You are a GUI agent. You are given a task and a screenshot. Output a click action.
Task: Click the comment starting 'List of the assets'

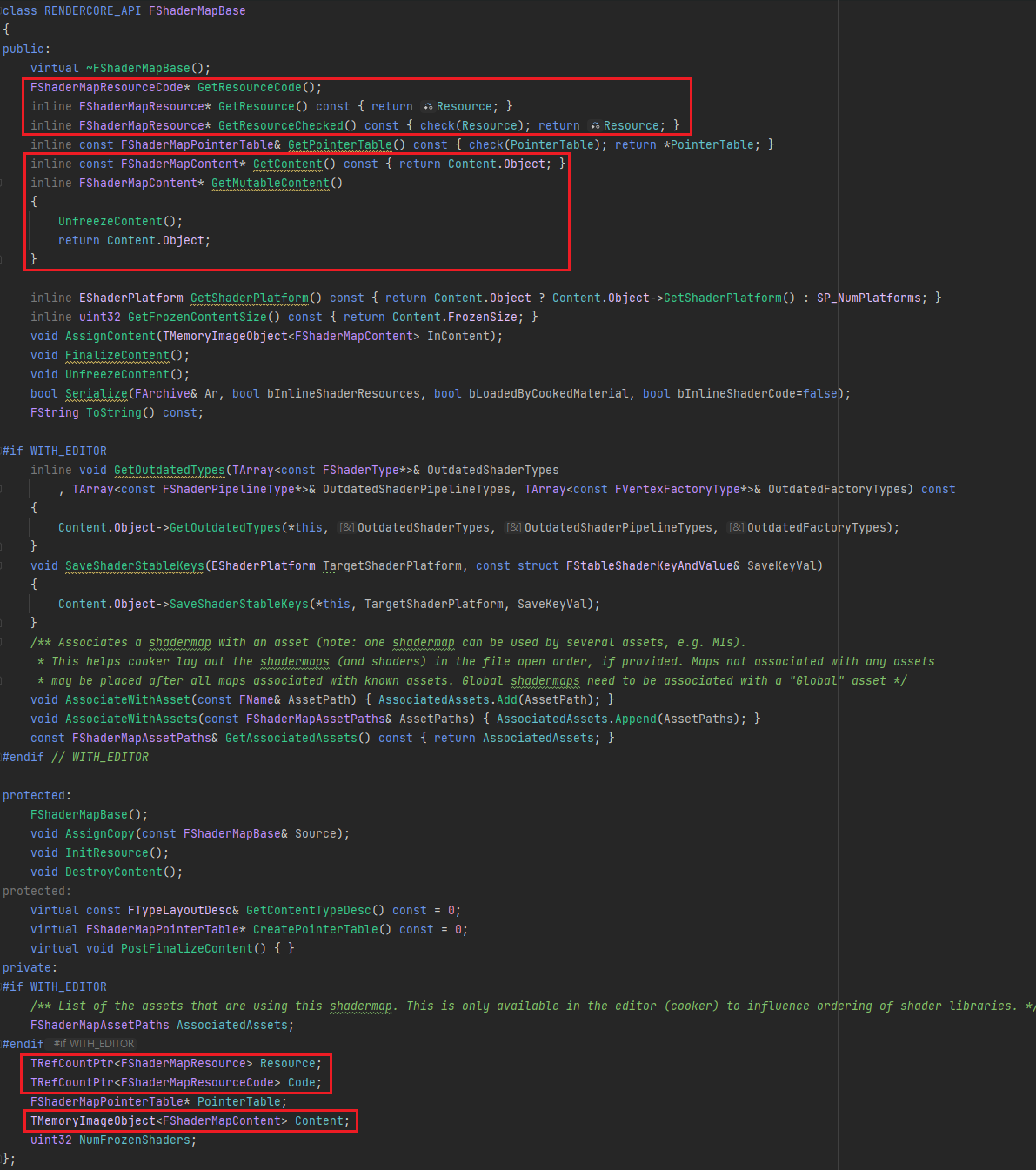coord(533,1006)
